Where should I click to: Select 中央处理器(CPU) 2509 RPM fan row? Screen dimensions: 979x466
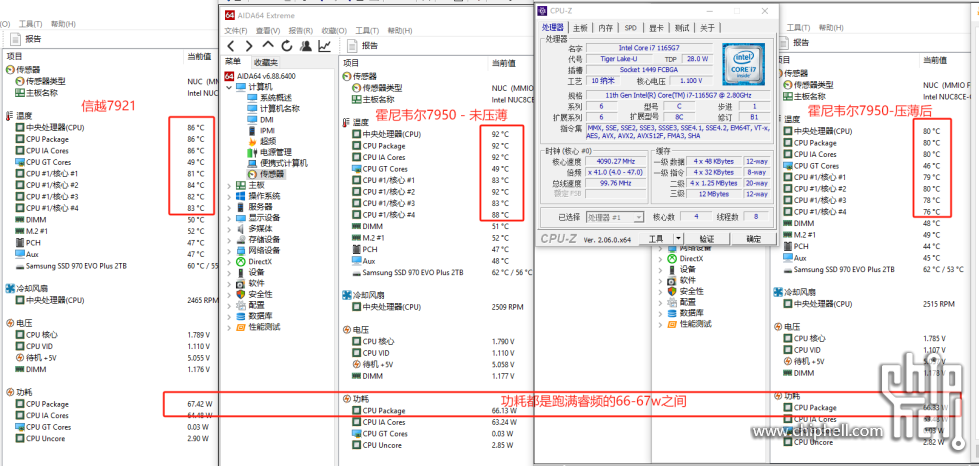click(x=437, y=307)
